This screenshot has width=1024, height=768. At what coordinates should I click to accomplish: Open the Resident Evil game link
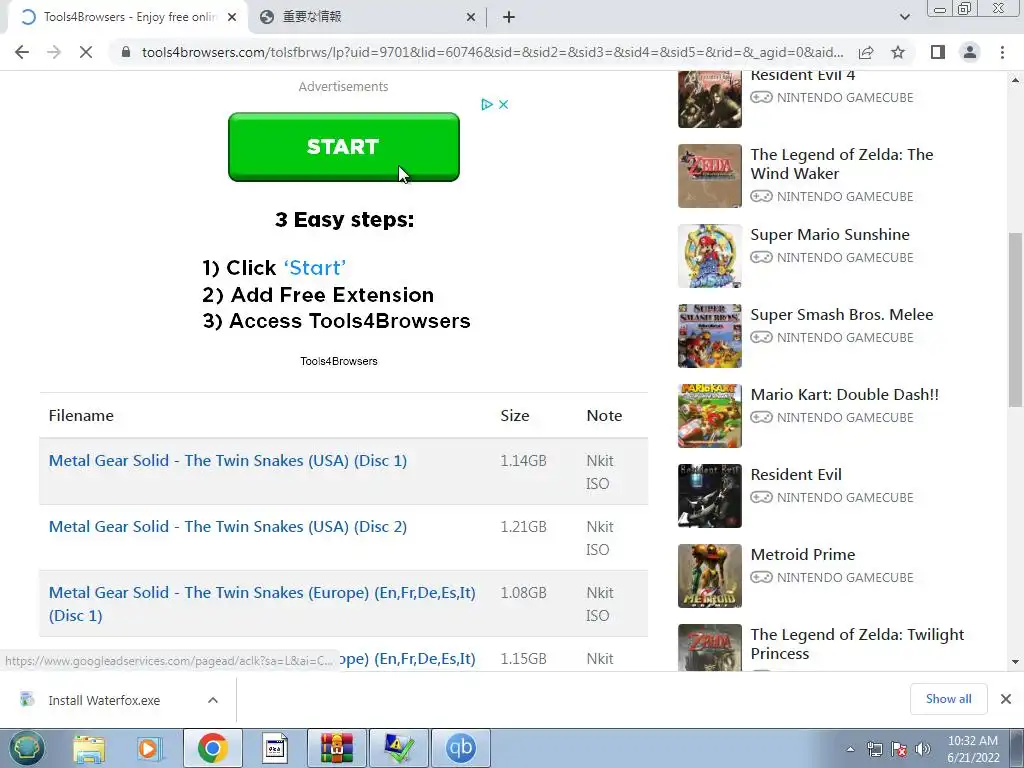point(796,475)
